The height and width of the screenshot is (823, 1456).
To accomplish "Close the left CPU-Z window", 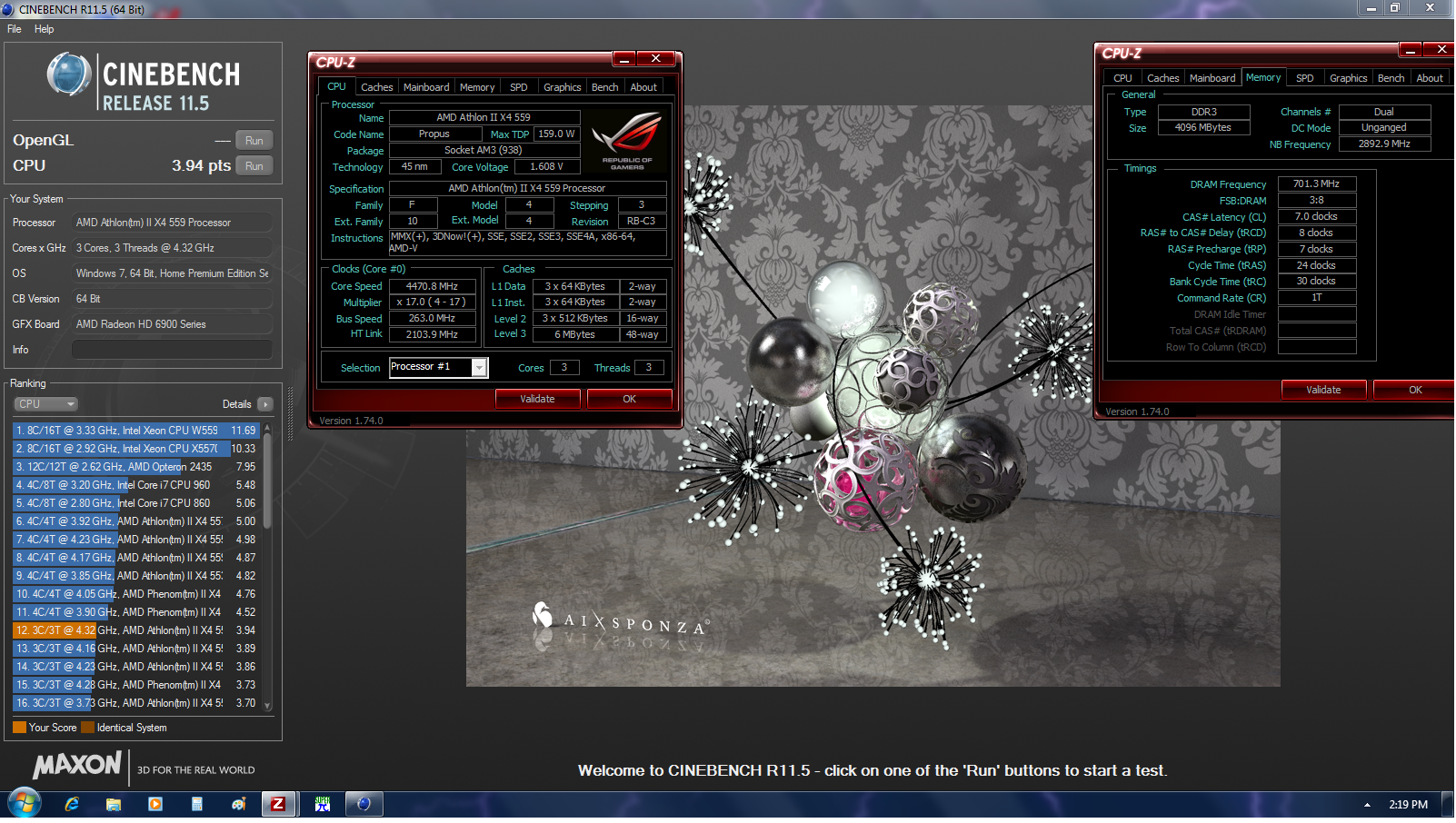I will click(656, 59).
